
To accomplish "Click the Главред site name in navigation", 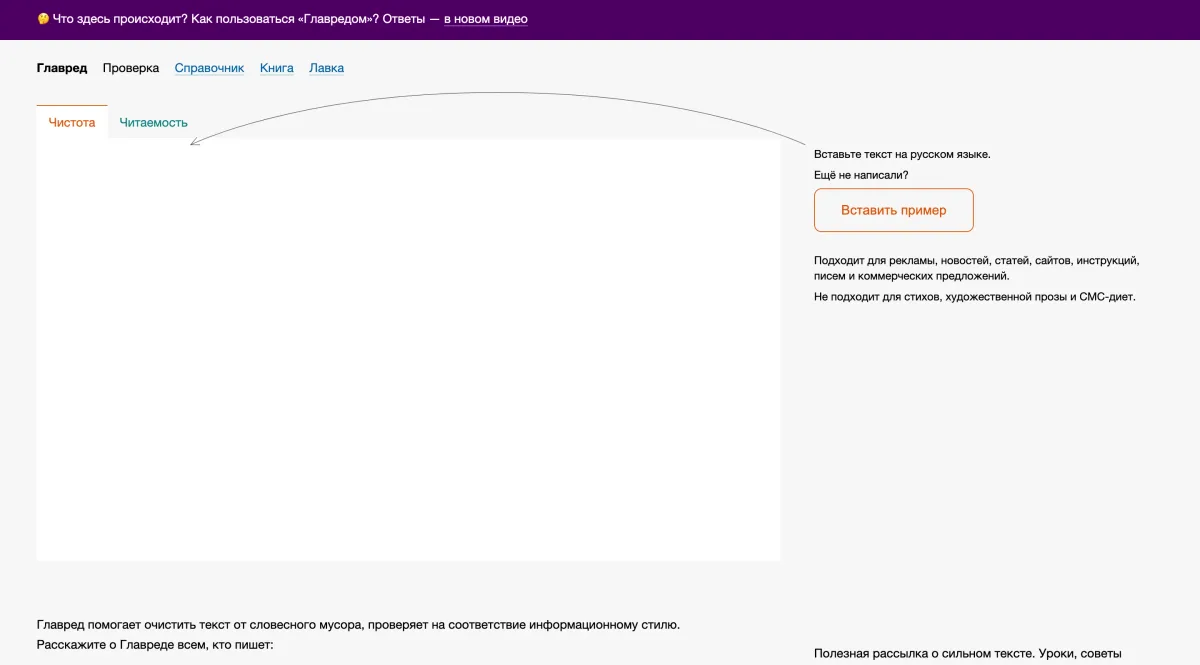I will [x=62, y=68].
